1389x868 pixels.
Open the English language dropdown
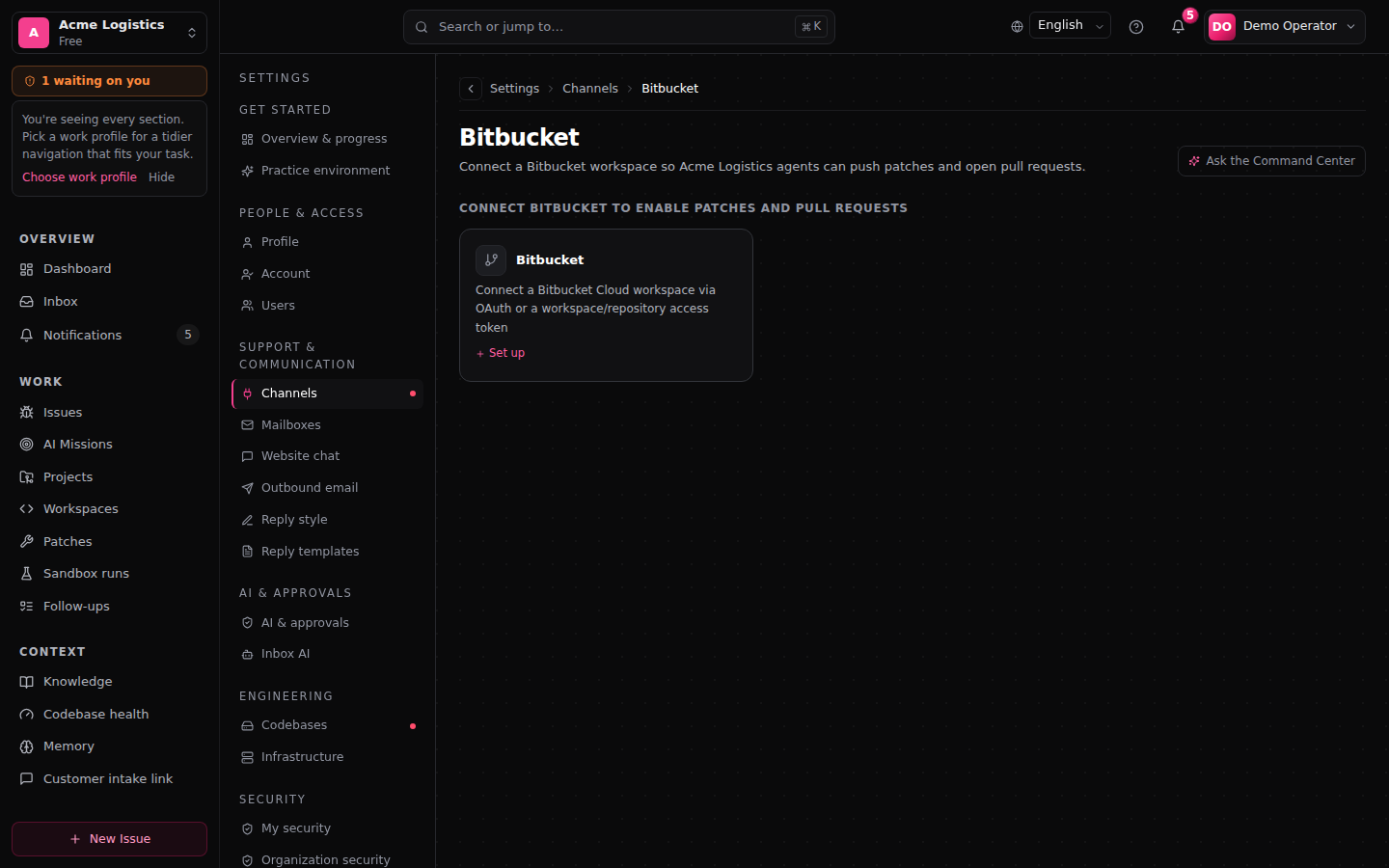click(1070, 26)
